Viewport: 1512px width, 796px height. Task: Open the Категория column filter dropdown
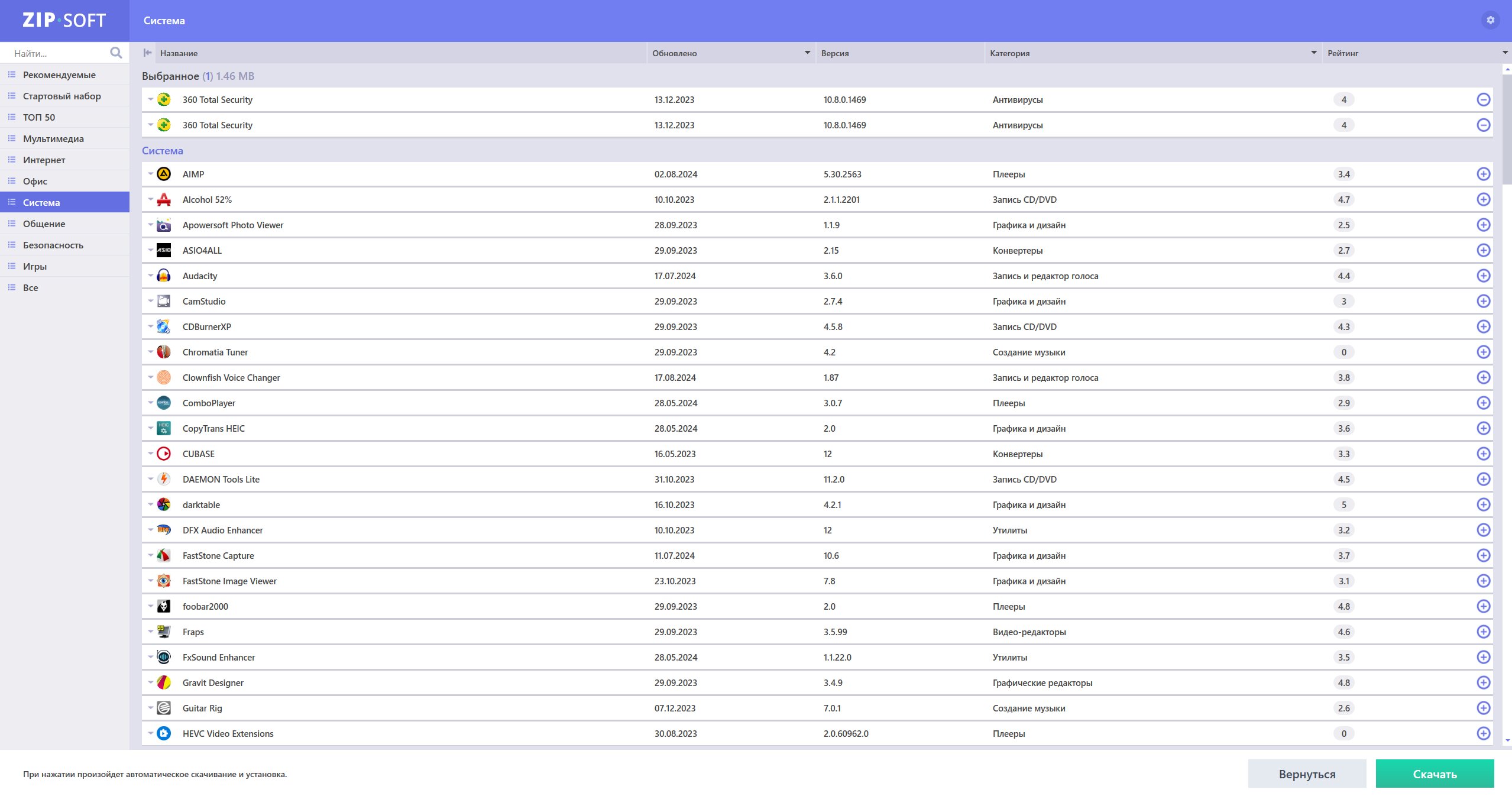tap(1314, 53)
